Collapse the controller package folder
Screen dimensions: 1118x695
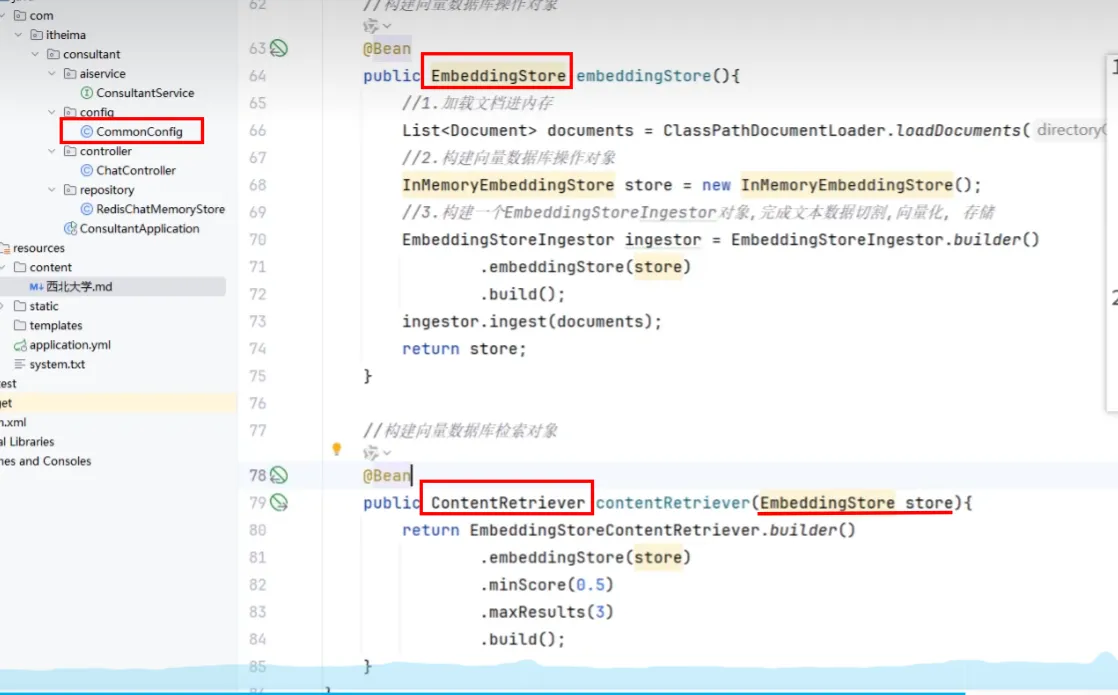point(53,152)
